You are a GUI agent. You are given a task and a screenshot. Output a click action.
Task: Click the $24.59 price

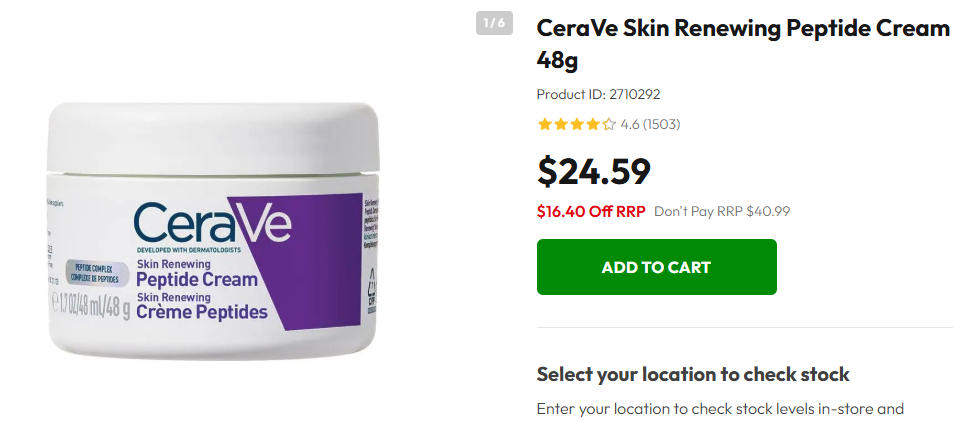[593, 171]
